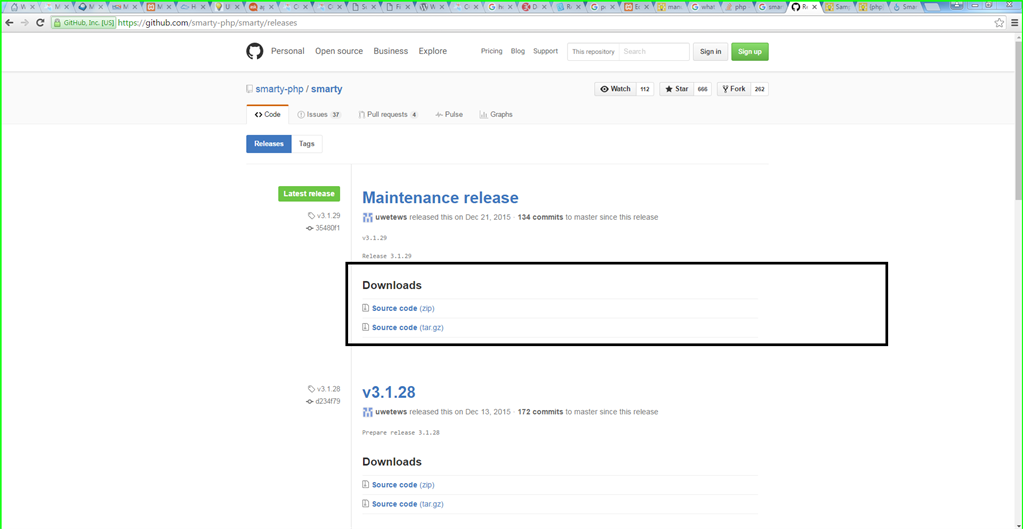Open the Open source navigation link
1023x529 pixels.
click(x=339, y=51)
